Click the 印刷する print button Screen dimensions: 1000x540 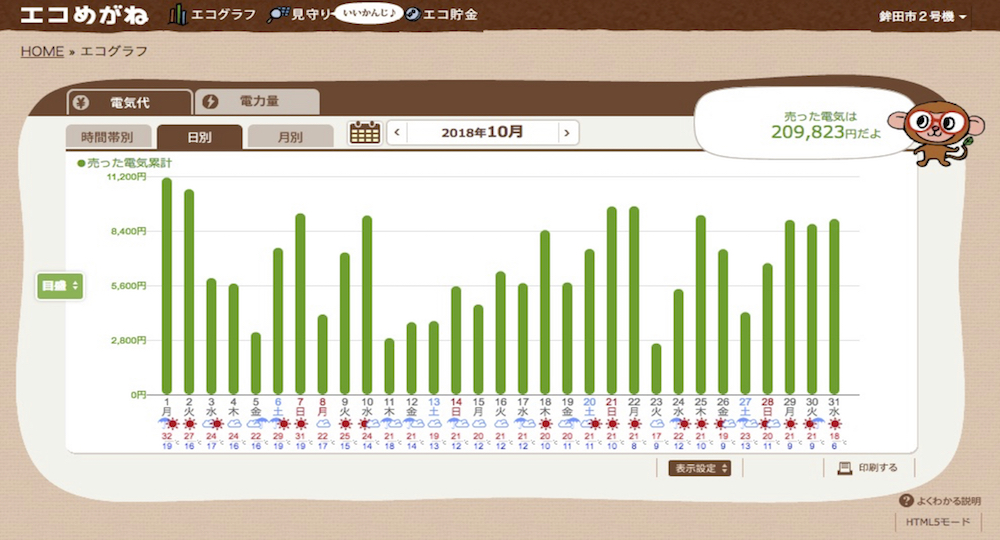click(x=868, y=468)
